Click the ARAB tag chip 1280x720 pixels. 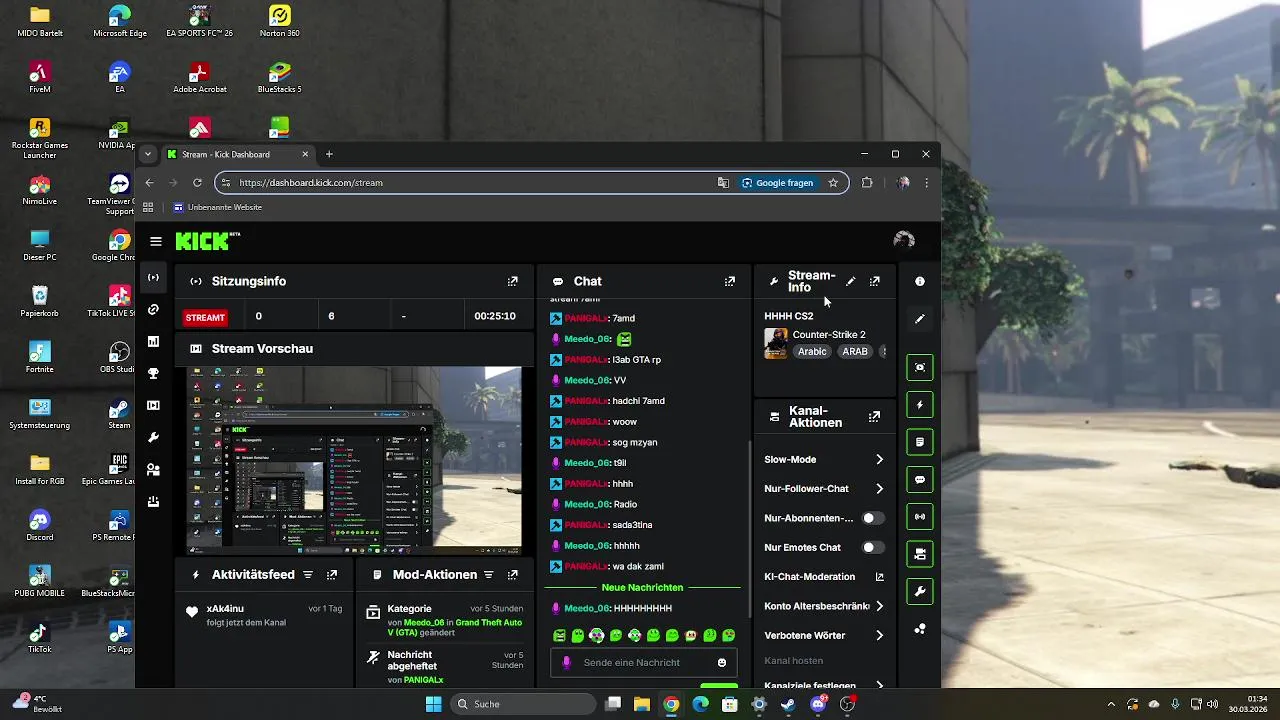coord(855,352)
